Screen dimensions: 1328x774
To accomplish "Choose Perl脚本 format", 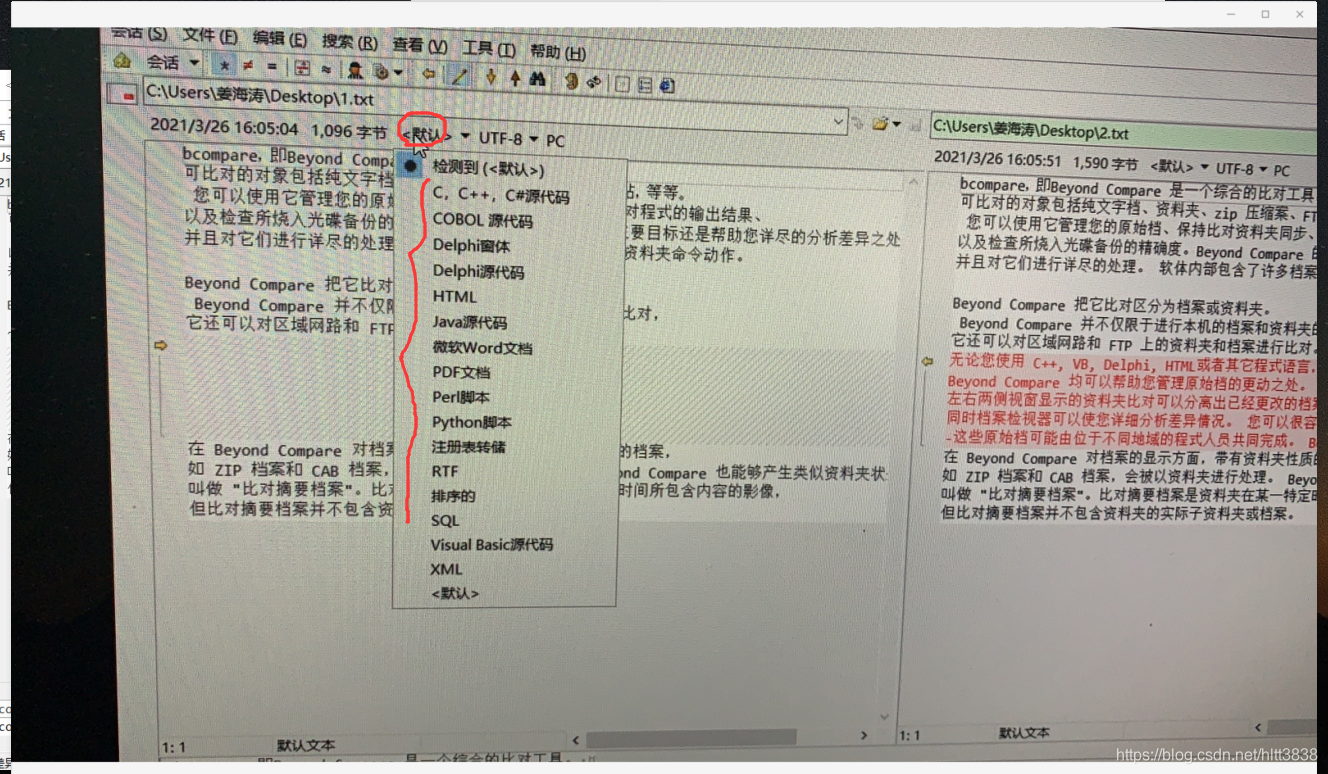I will (x=461, y=397).
